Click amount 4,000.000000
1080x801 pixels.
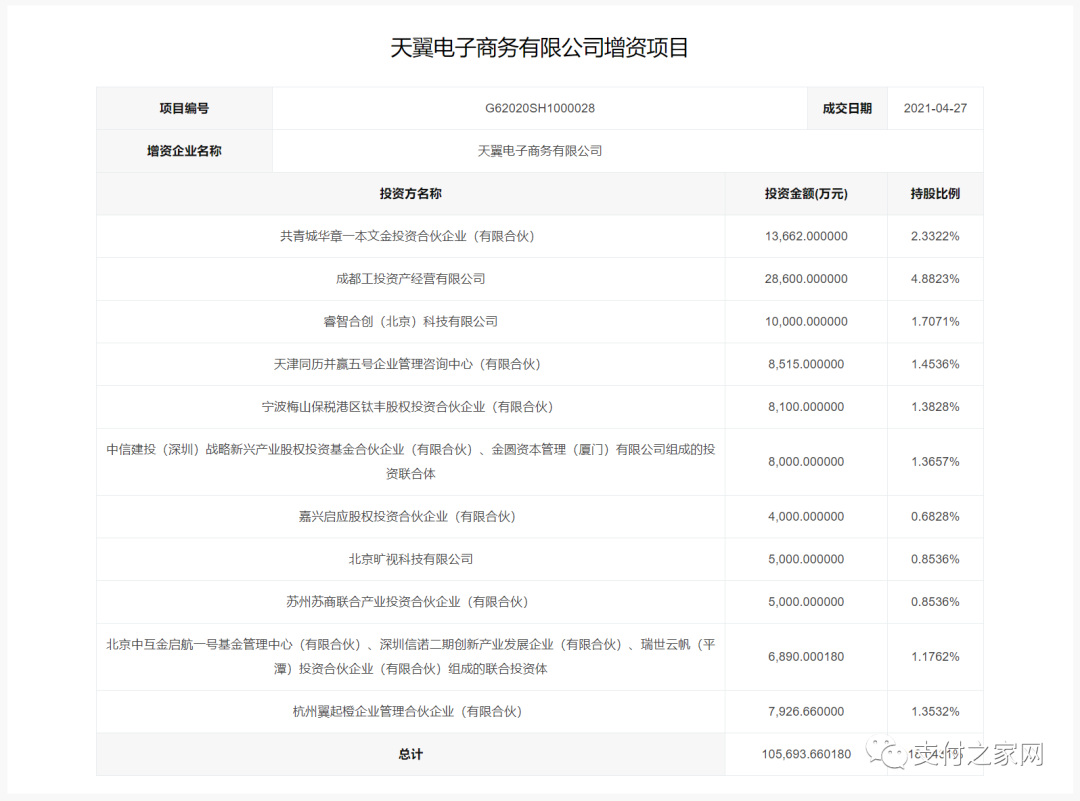[x=806, y=517]
